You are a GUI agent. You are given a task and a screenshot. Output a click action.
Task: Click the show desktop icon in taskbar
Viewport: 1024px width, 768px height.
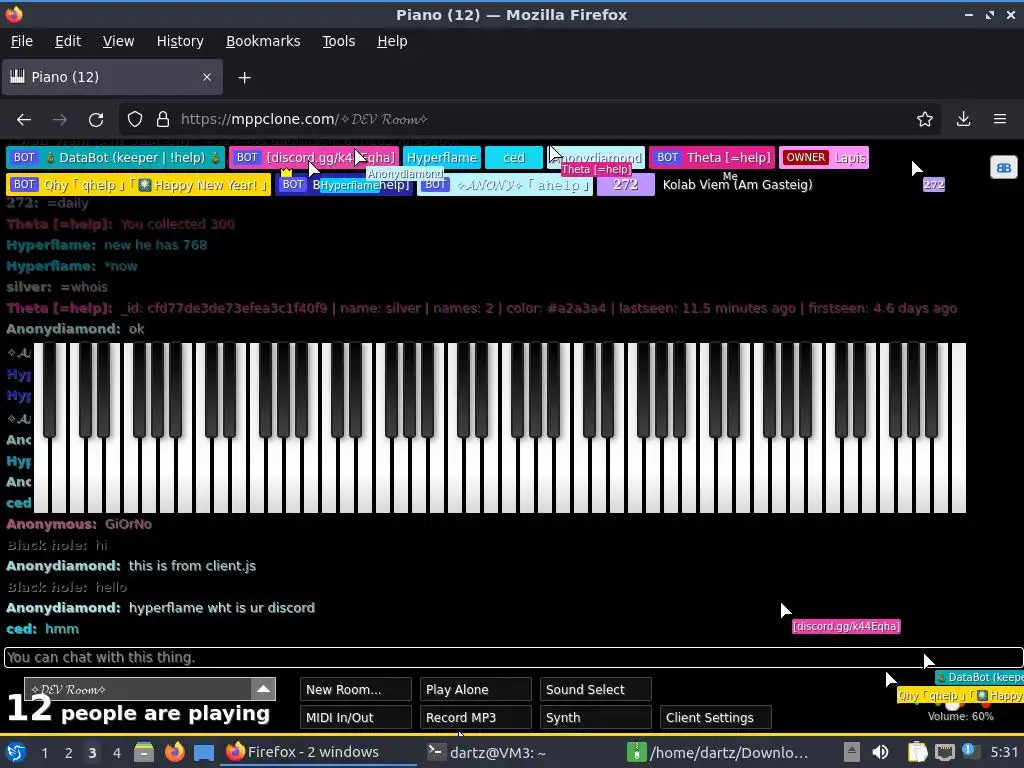204,752
